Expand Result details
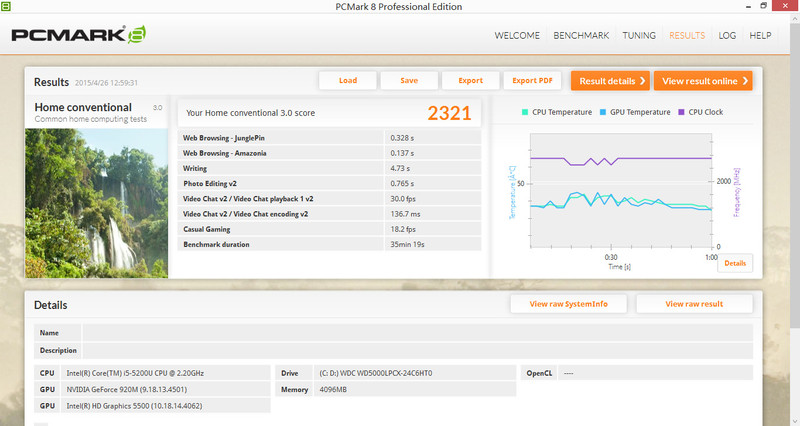Viewport: 800px width, 426px height. (x=613, y=81)
